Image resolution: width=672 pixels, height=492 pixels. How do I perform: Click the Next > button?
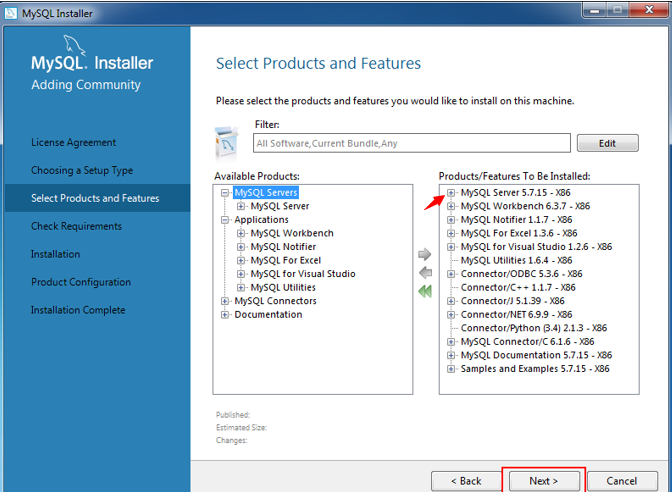pos(543,481)
